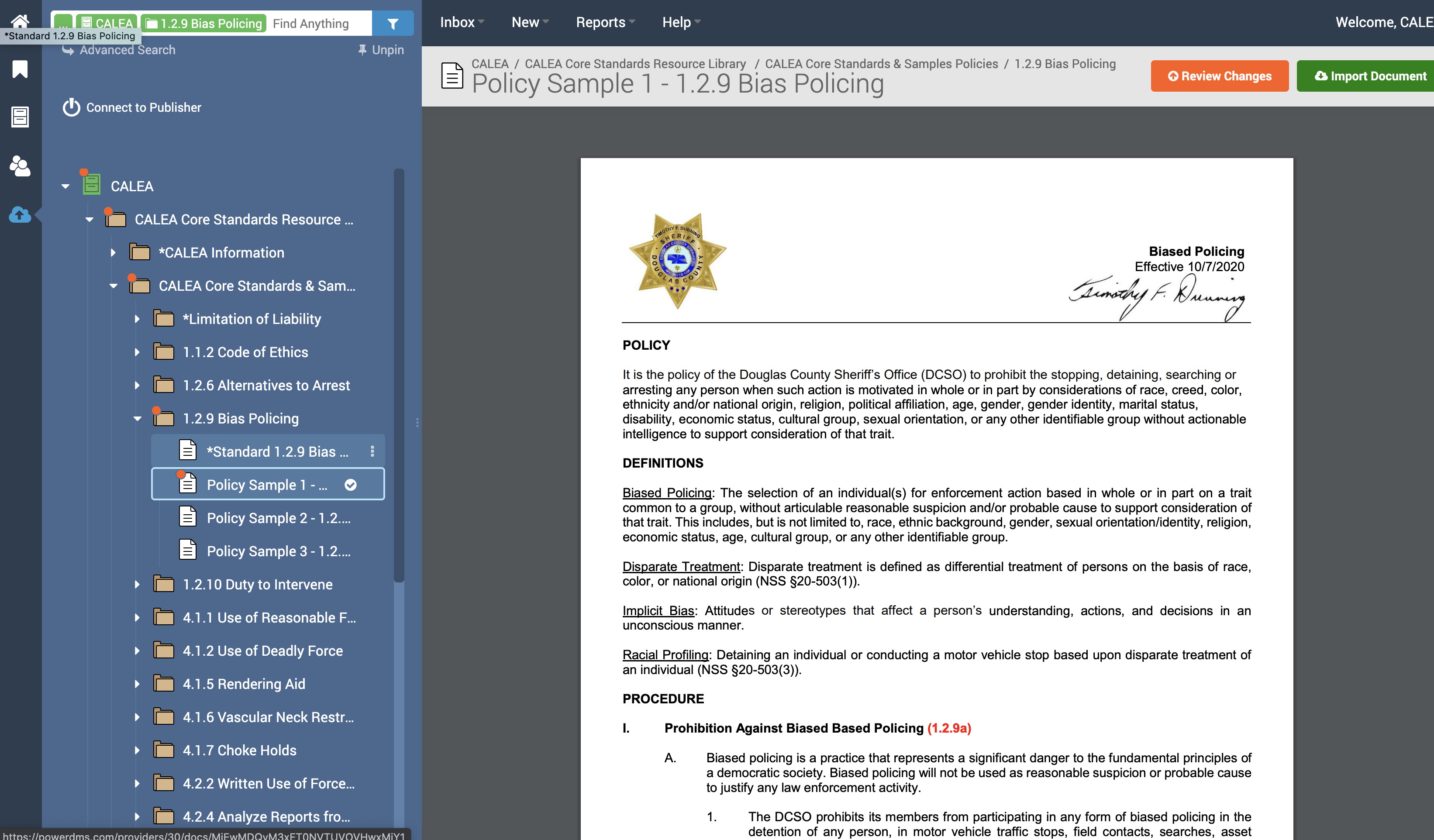The image size is (1434, 840).
Task: Select Policy Sample 3 - 1.2... document
Action: click(x=268, y=551)
